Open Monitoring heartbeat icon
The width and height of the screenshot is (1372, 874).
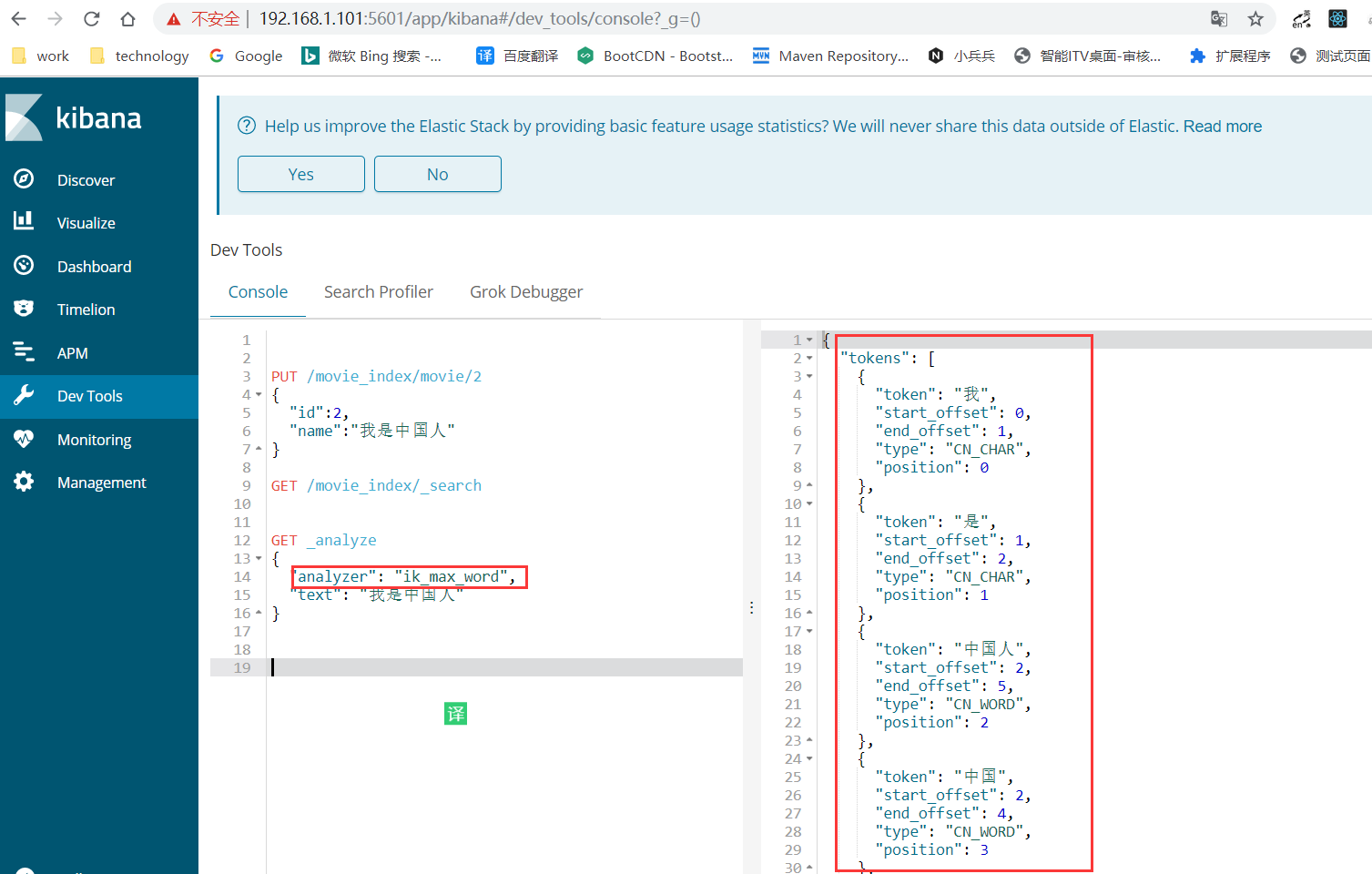[24, 439]
